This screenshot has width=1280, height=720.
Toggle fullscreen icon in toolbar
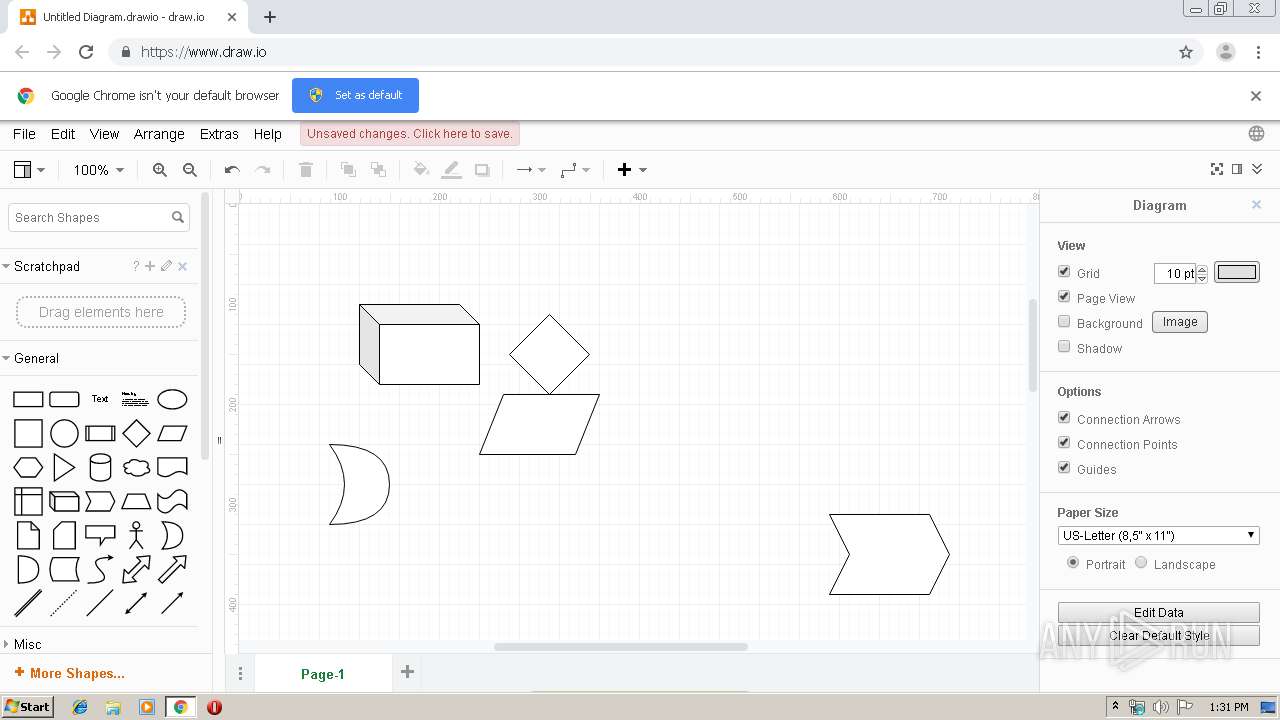point(1217,169)
